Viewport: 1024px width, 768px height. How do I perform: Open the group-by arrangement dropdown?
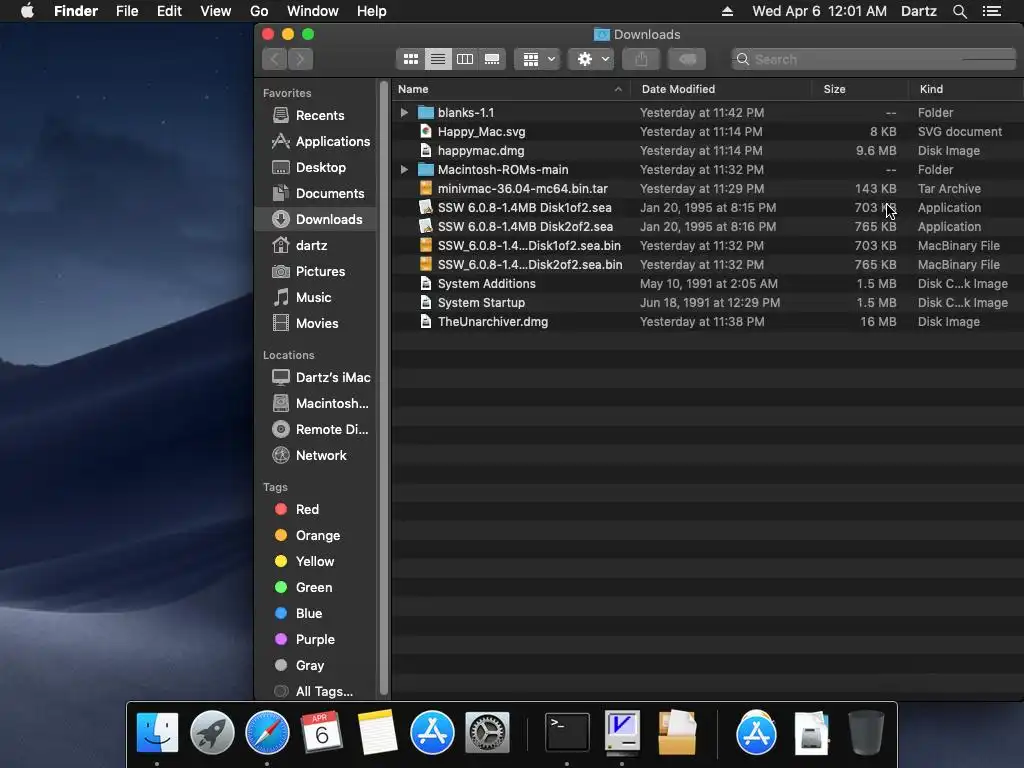click(537, 59)
